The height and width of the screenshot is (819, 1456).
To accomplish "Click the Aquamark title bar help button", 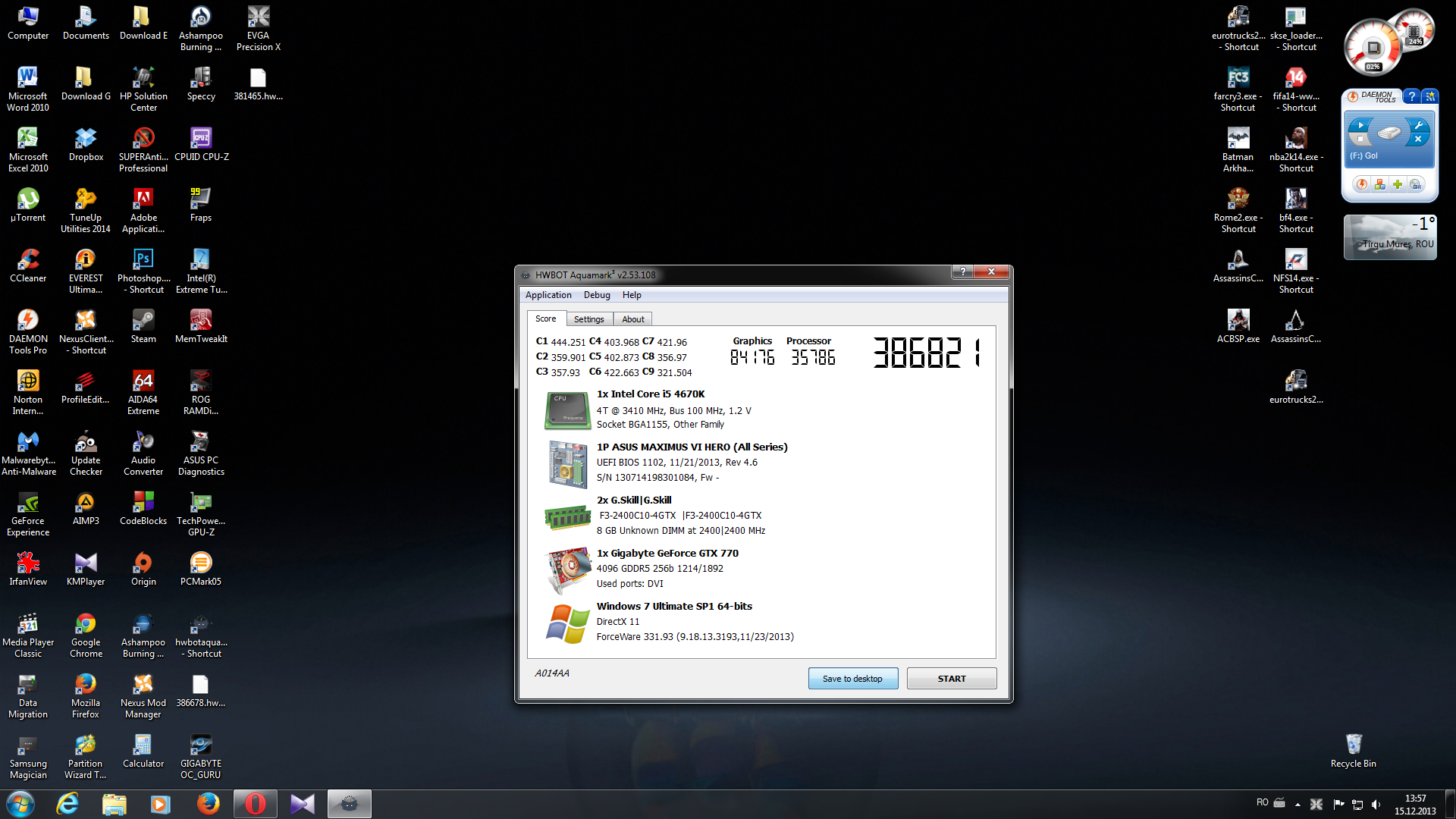I will [x=963, y=271].
